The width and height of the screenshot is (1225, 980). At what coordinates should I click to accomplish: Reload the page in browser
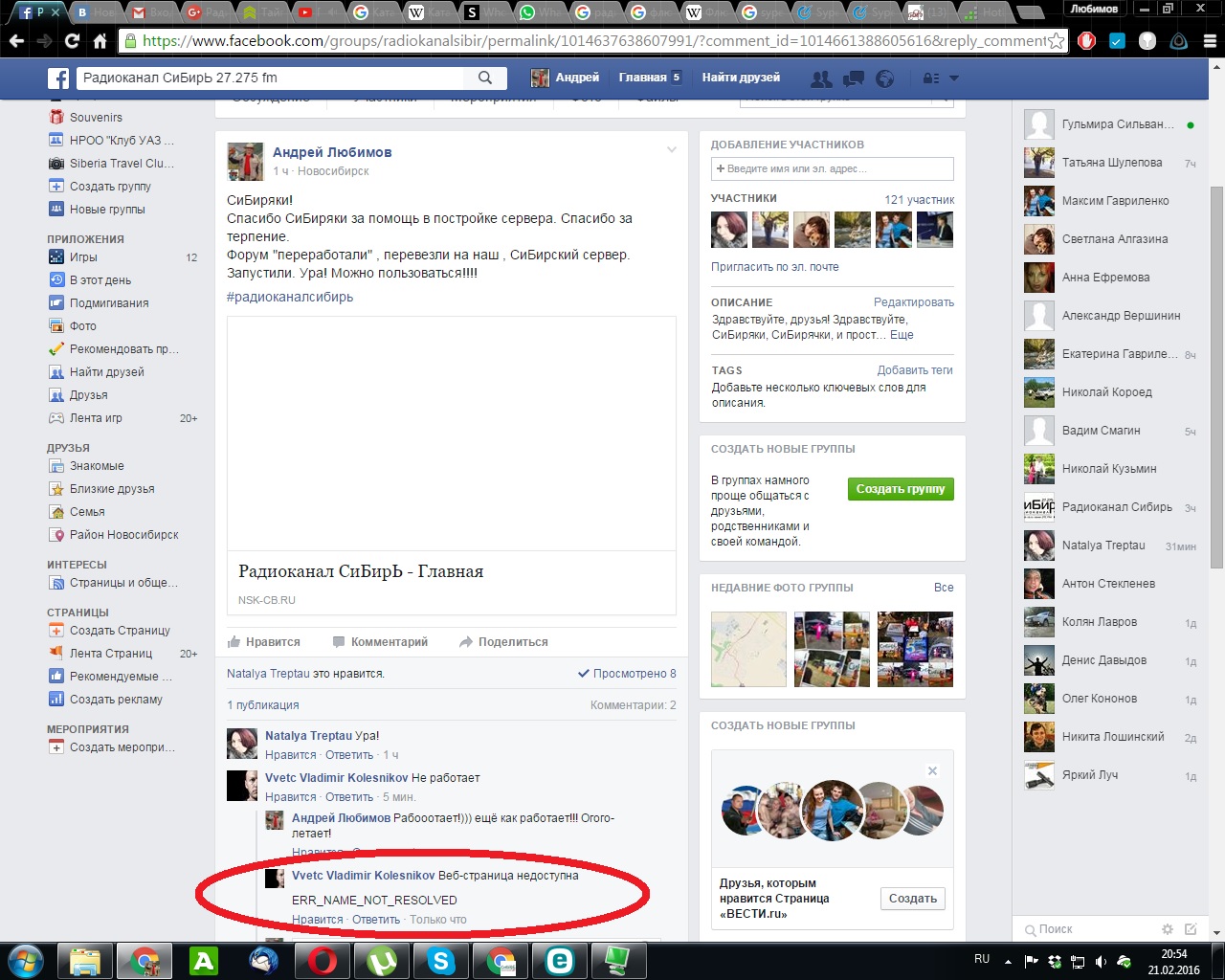click(x=72, y=41)
